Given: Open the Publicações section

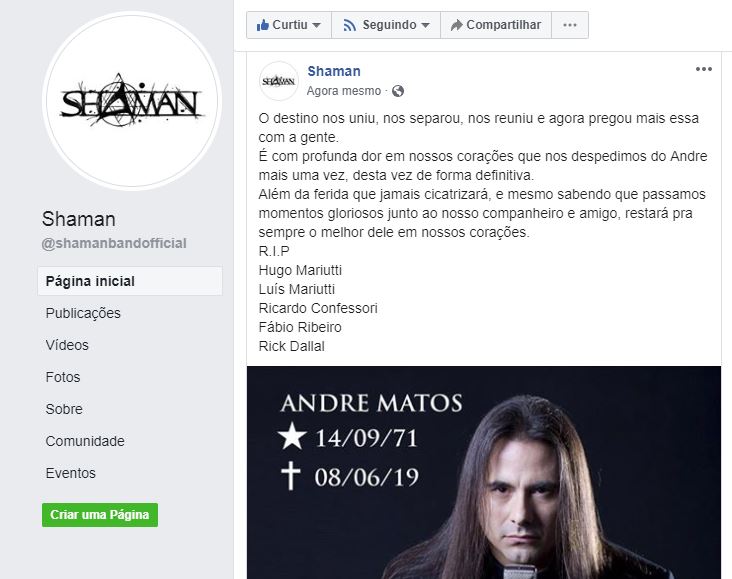Looking at the screenshot, I should [83, 313].
